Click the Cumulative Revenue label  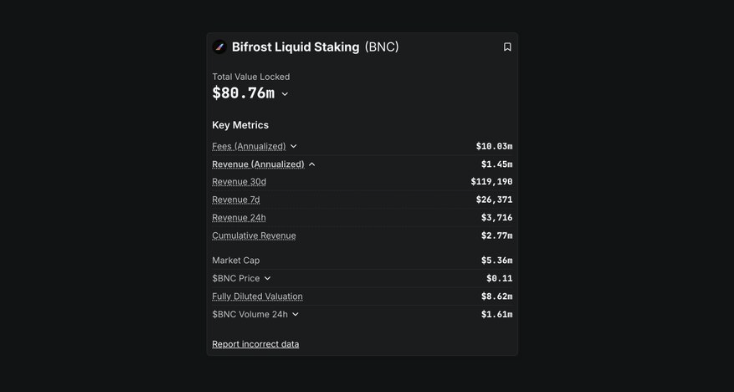[x=254, y=236]
